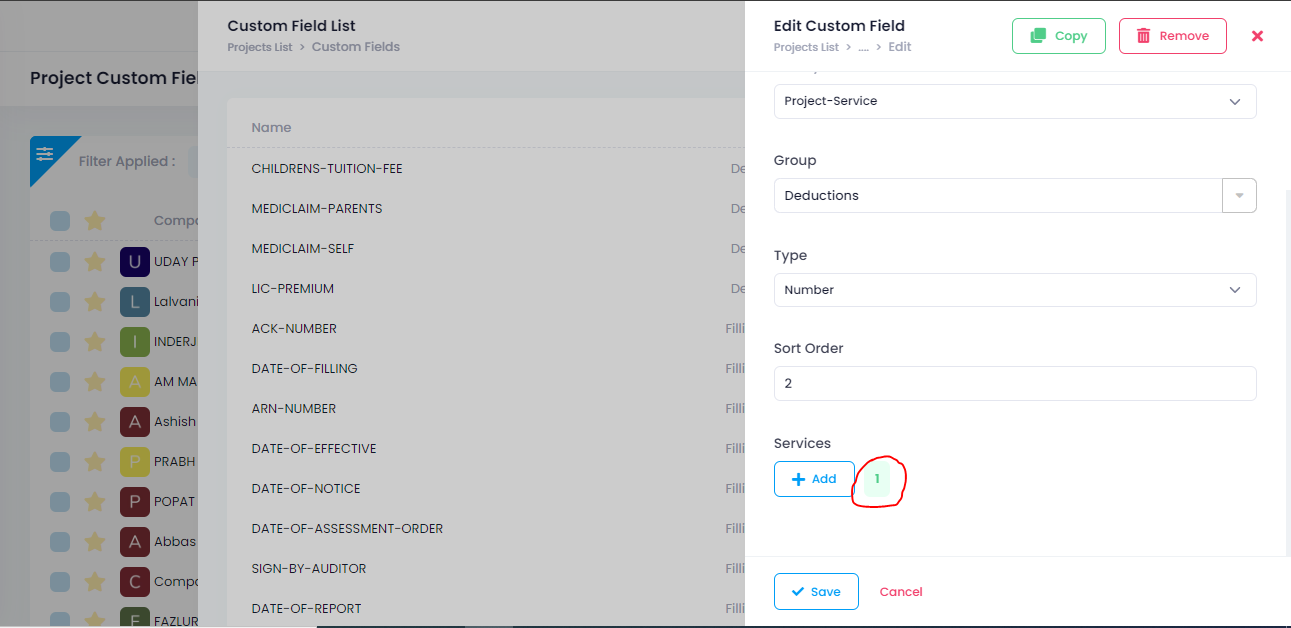The image size is (1291, 628).
Task: Toggle the select-all header checkbox
Action: pyautogui.click(x=60, y=221)
